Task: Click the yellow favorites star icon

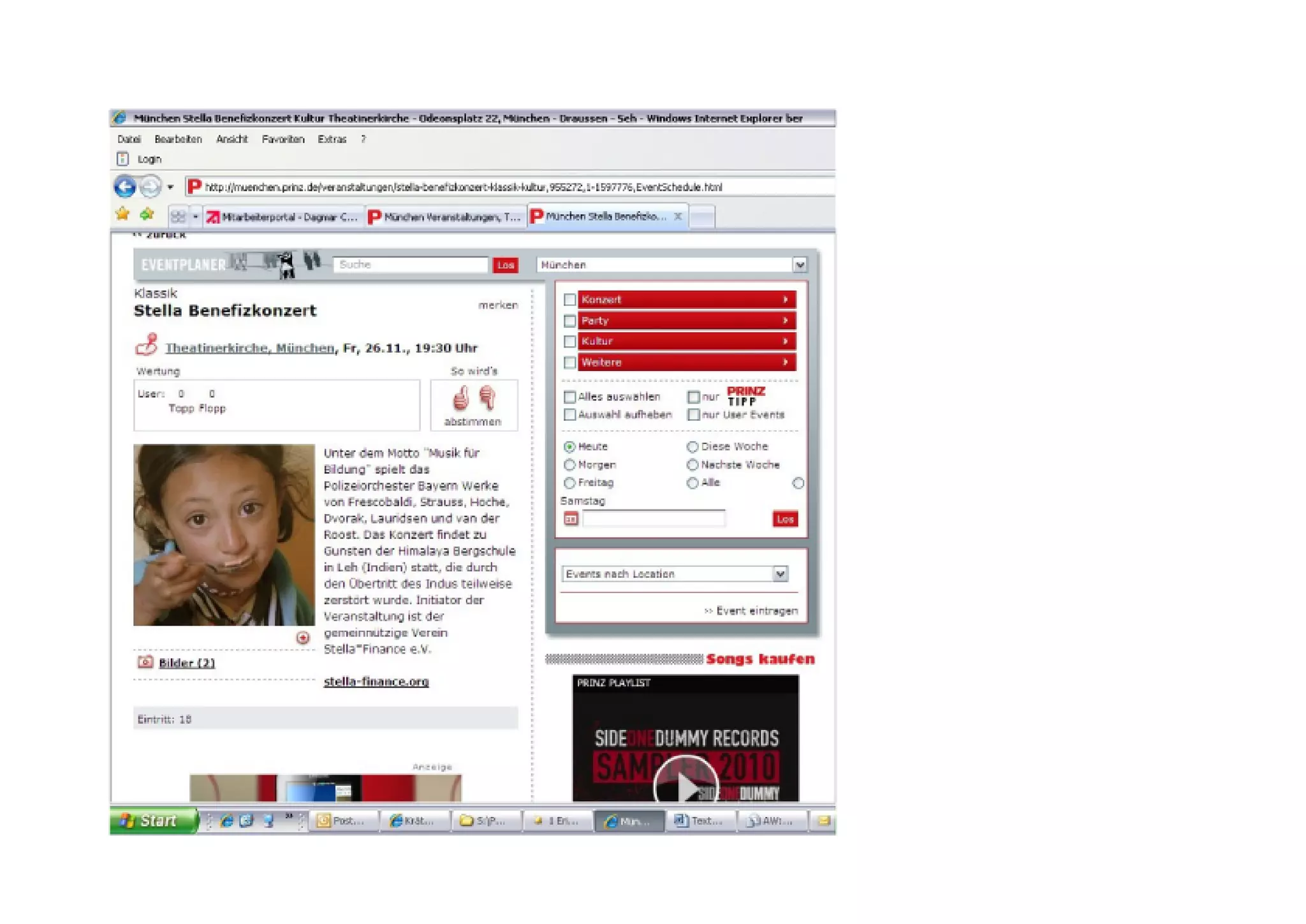Action: click(x=122, y=215)
